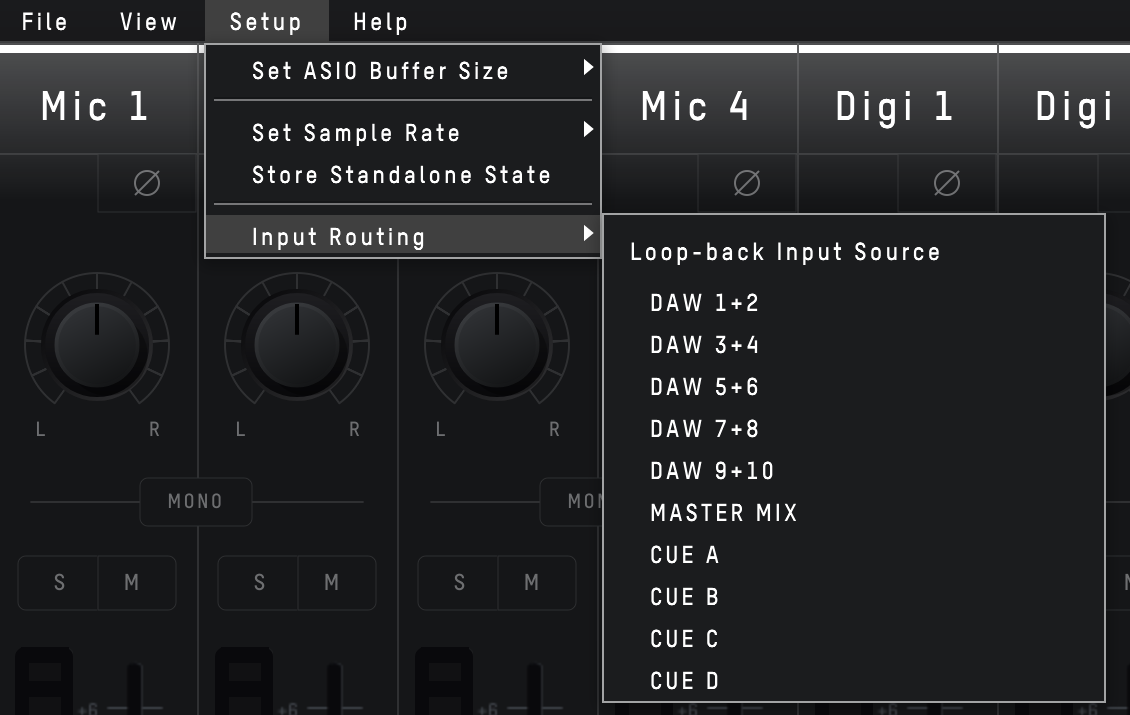This screenshot has width=1130, height=715.
Task: Mute the Mic 3 channel strip
Action: point(537,582)
